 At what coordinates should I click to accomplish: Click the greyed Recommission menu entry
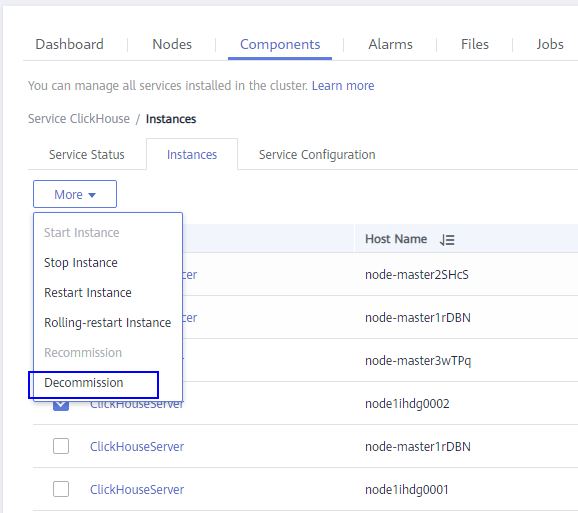(83, 353)
